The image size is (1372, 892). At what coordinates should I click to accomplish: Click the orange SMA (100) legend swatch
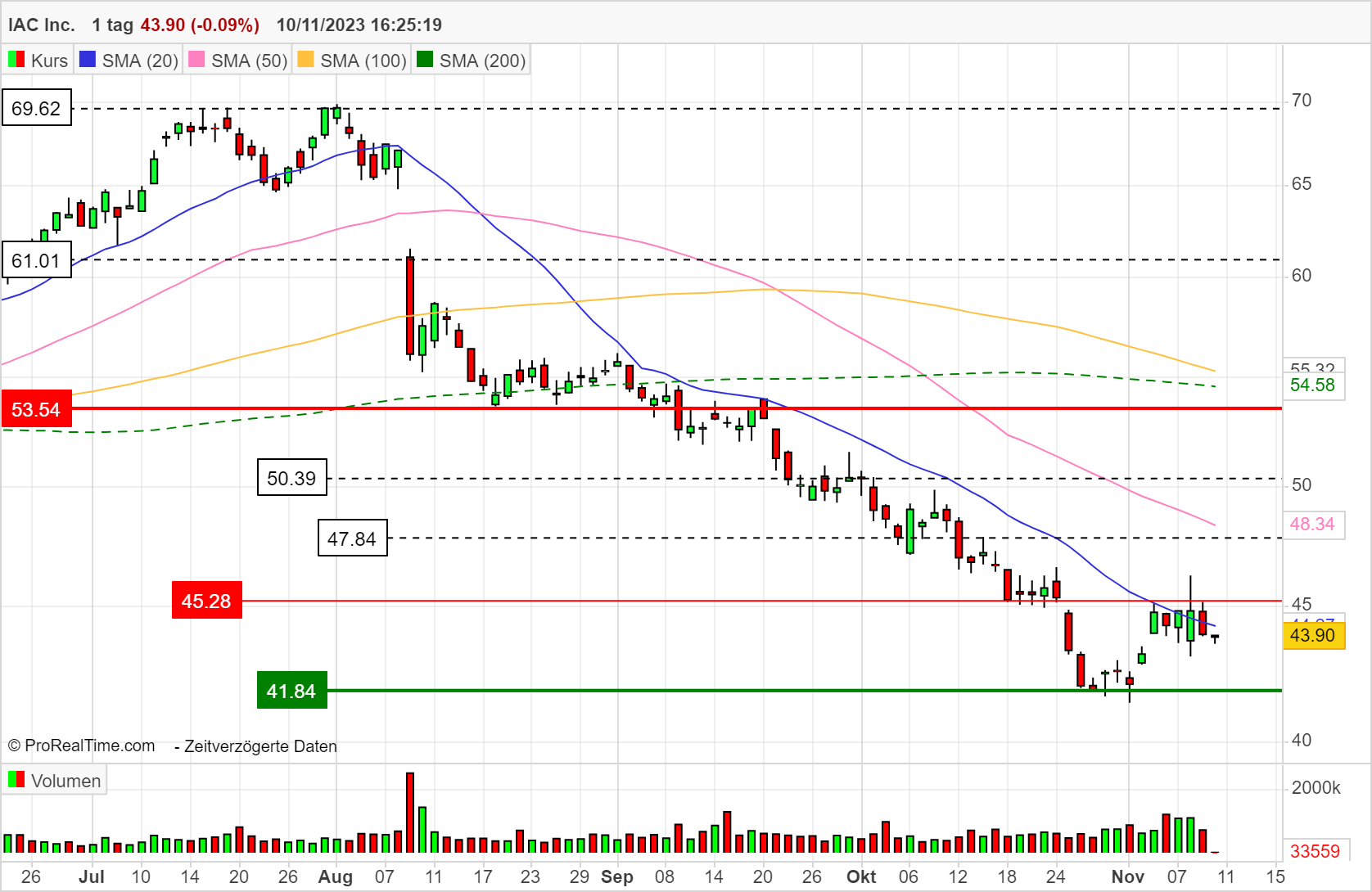click(x=305, y=60)
